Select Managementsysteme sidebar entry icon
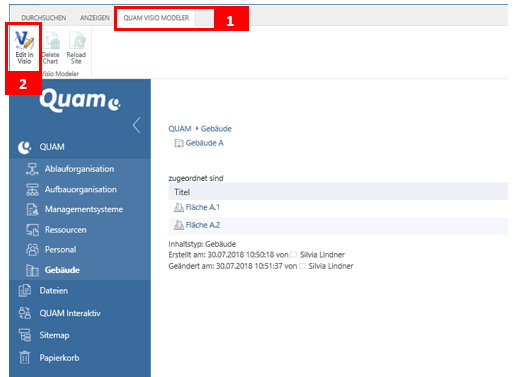 click(32, 210)
